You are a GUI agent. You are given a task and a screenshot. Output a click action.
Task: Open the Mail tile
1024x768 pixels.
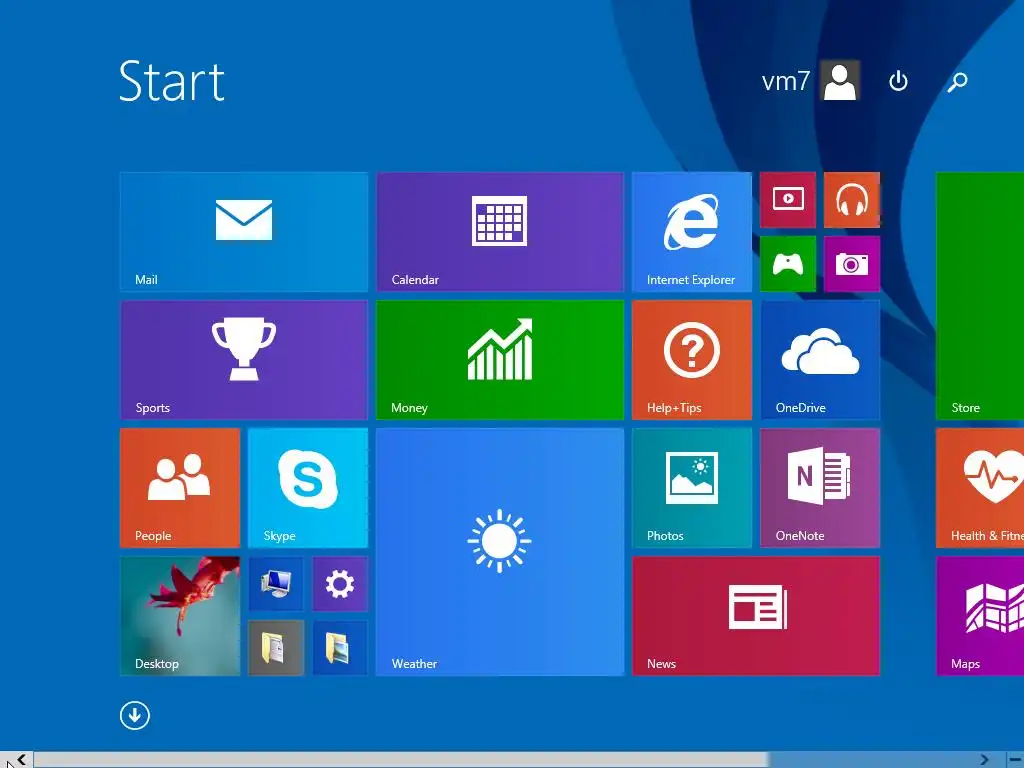click(244, 232)
